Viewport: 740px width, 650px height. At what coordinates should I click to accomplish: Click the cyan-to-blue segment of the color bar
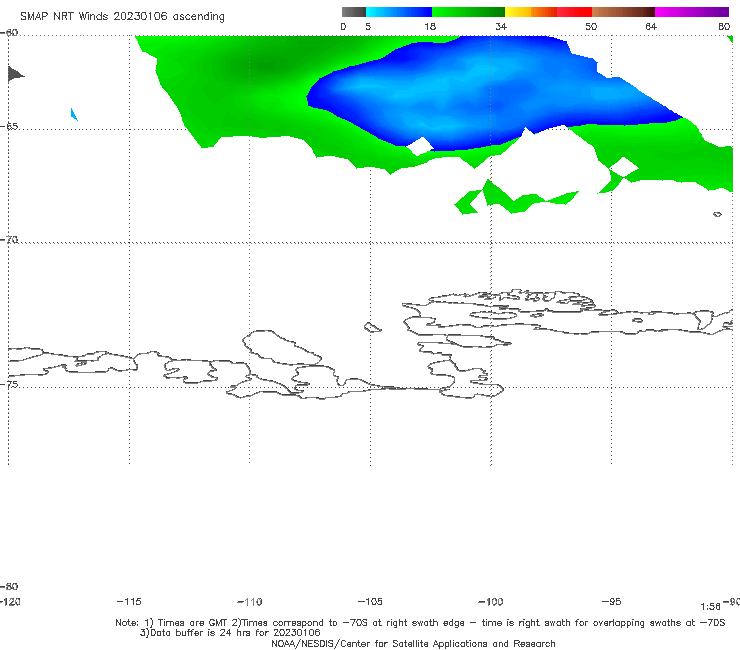tap(399, 12)
